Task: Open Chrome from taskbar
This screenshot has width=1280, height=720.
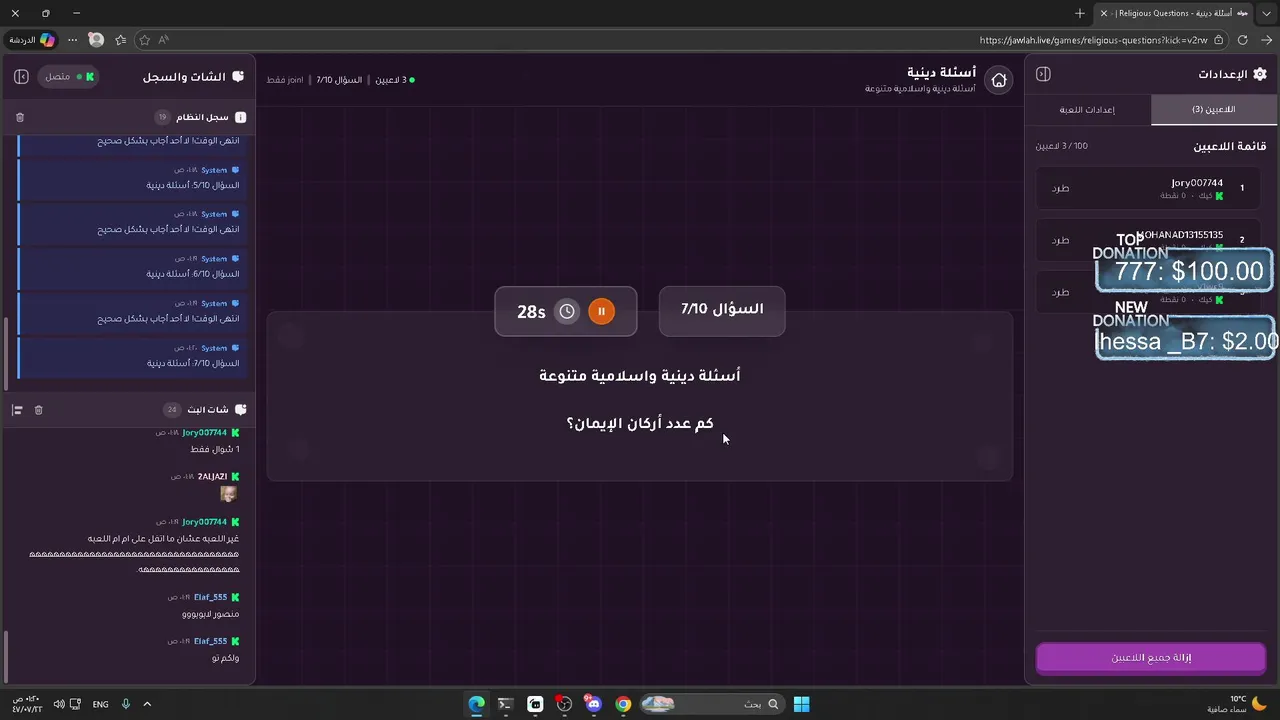Action: (x=623, y=704)
